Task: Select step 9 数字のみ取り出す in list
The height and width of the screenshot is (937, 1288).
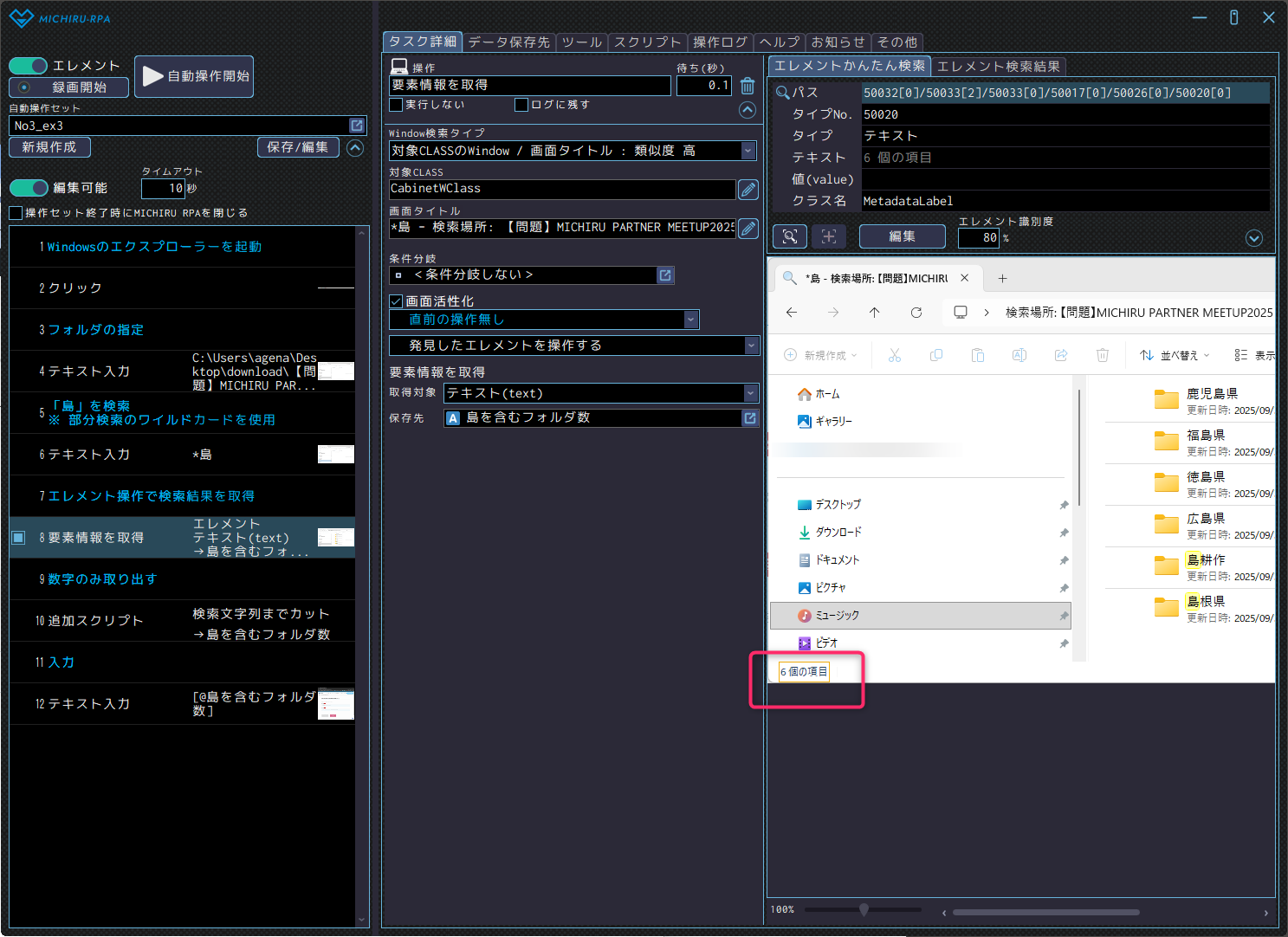Action: point(102,579)
